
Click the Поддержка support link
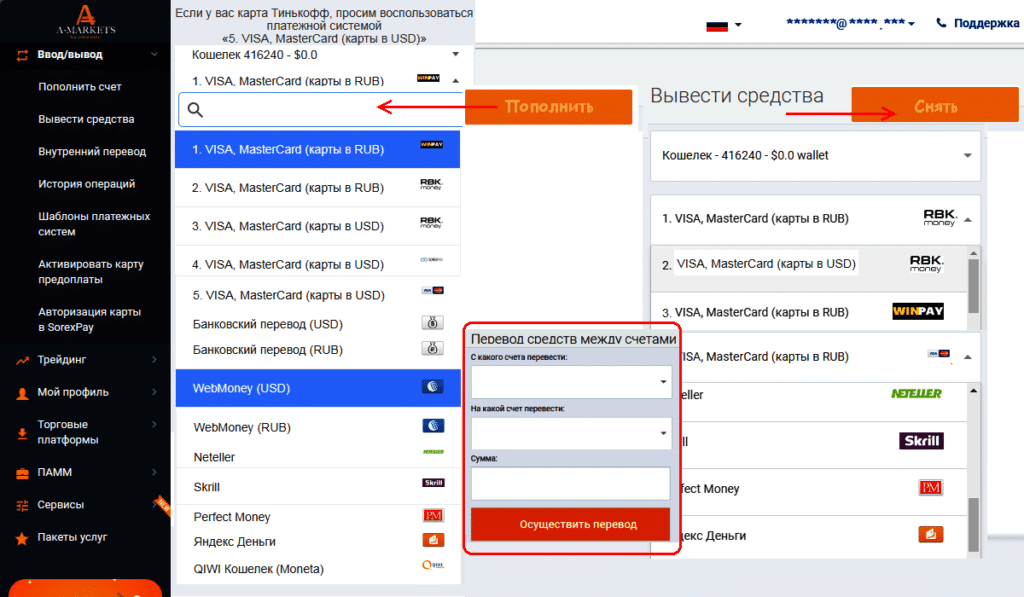(986, 23)
